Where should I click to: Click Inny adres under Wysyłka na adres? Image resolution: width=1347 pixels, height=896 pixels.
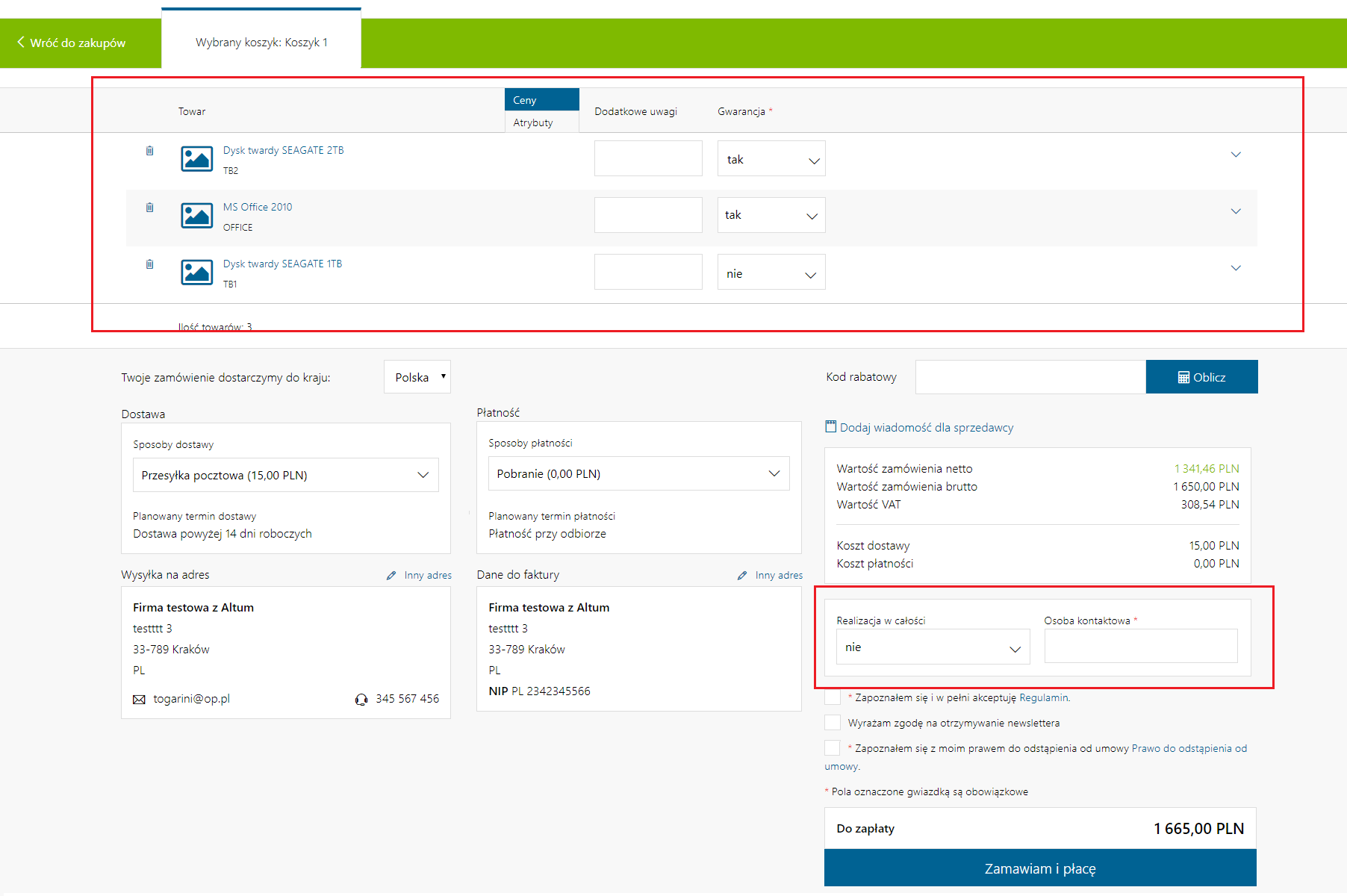[x=428, y=576]
